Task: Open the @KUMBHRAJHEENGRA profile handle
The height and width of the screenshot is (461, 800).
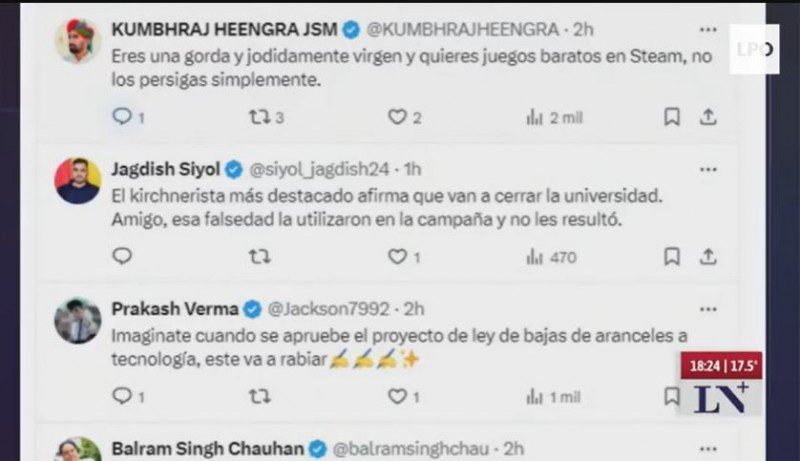Action: (x=463, y=30)
